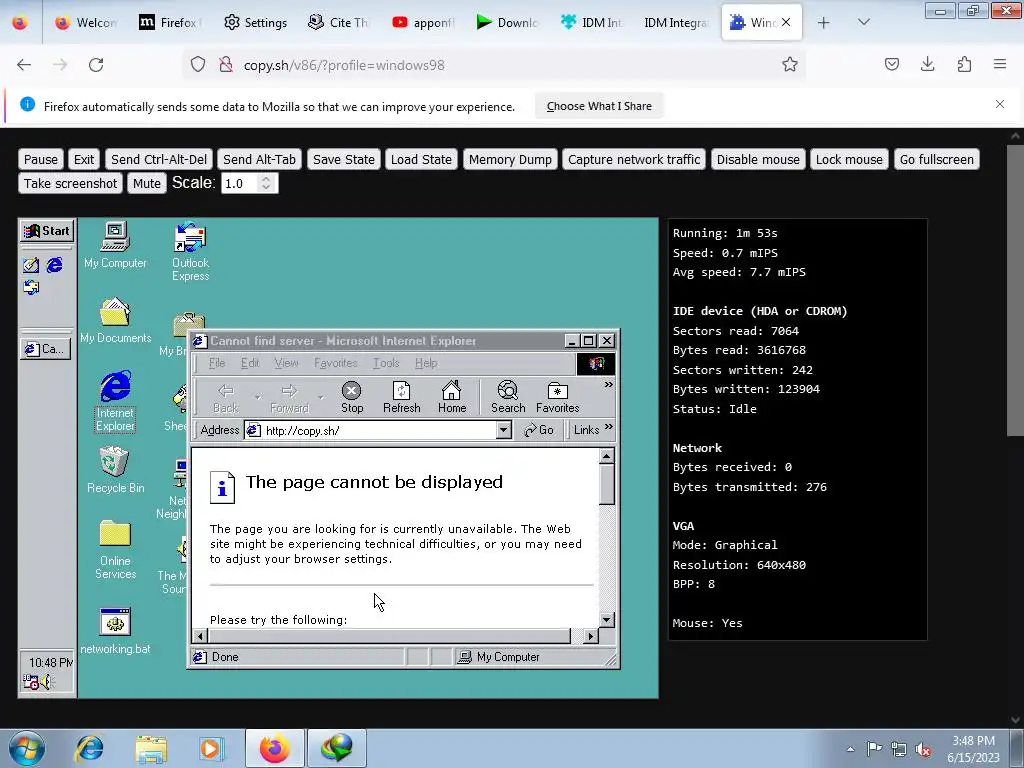
Task: Open Firefox hamburger application menu
Action: point(1000,64)
